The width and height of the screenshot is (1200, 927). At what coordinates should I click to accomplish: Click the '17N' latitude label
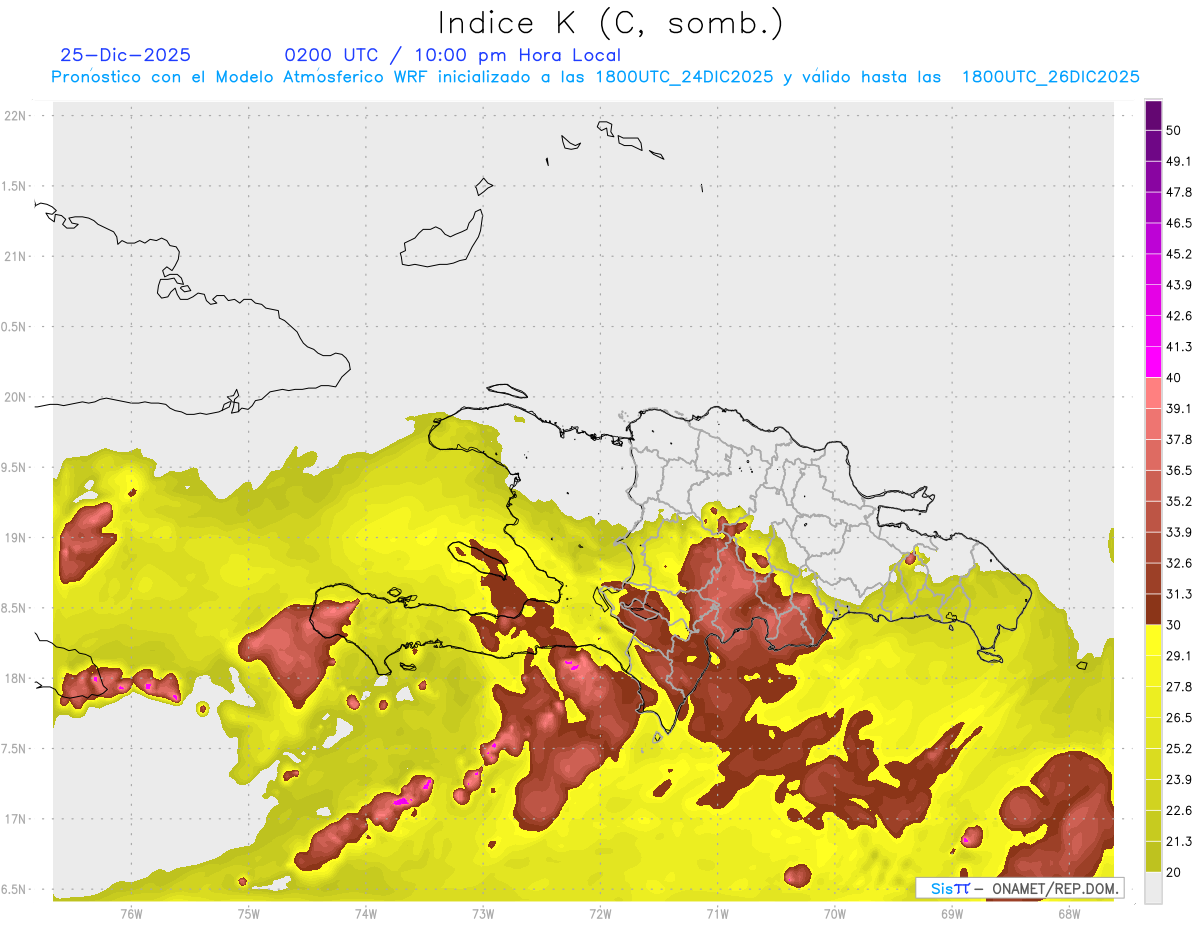pyautogui.click(x=15, y=819)
